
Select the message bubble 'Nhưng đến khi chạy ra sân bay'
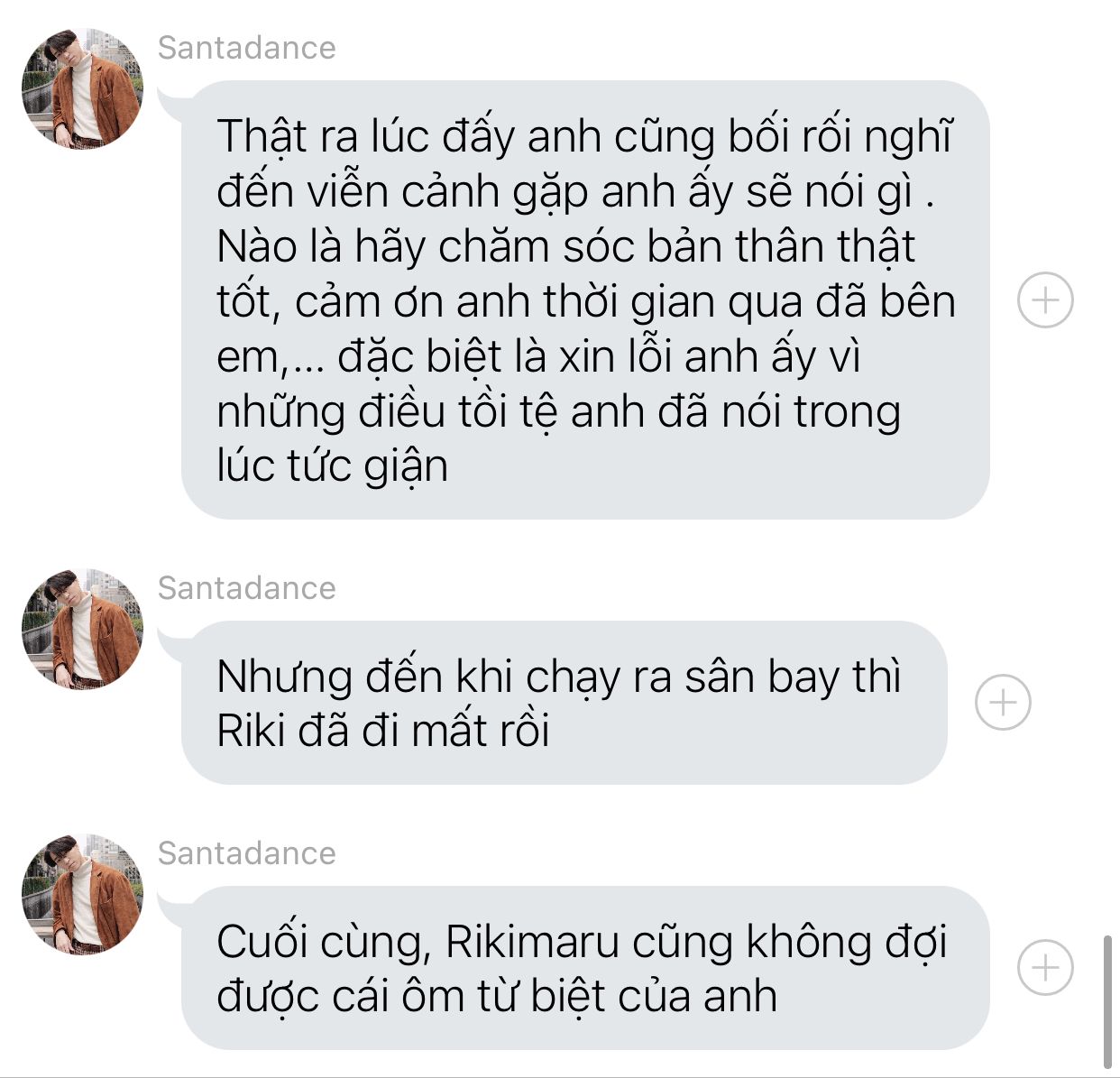point(564,702)
